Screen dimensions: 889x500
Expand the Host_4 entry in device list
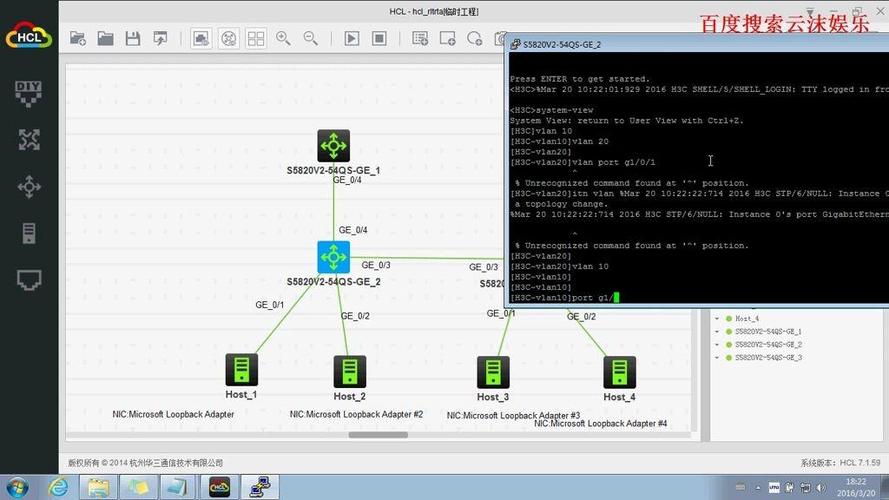coord(717,319)
